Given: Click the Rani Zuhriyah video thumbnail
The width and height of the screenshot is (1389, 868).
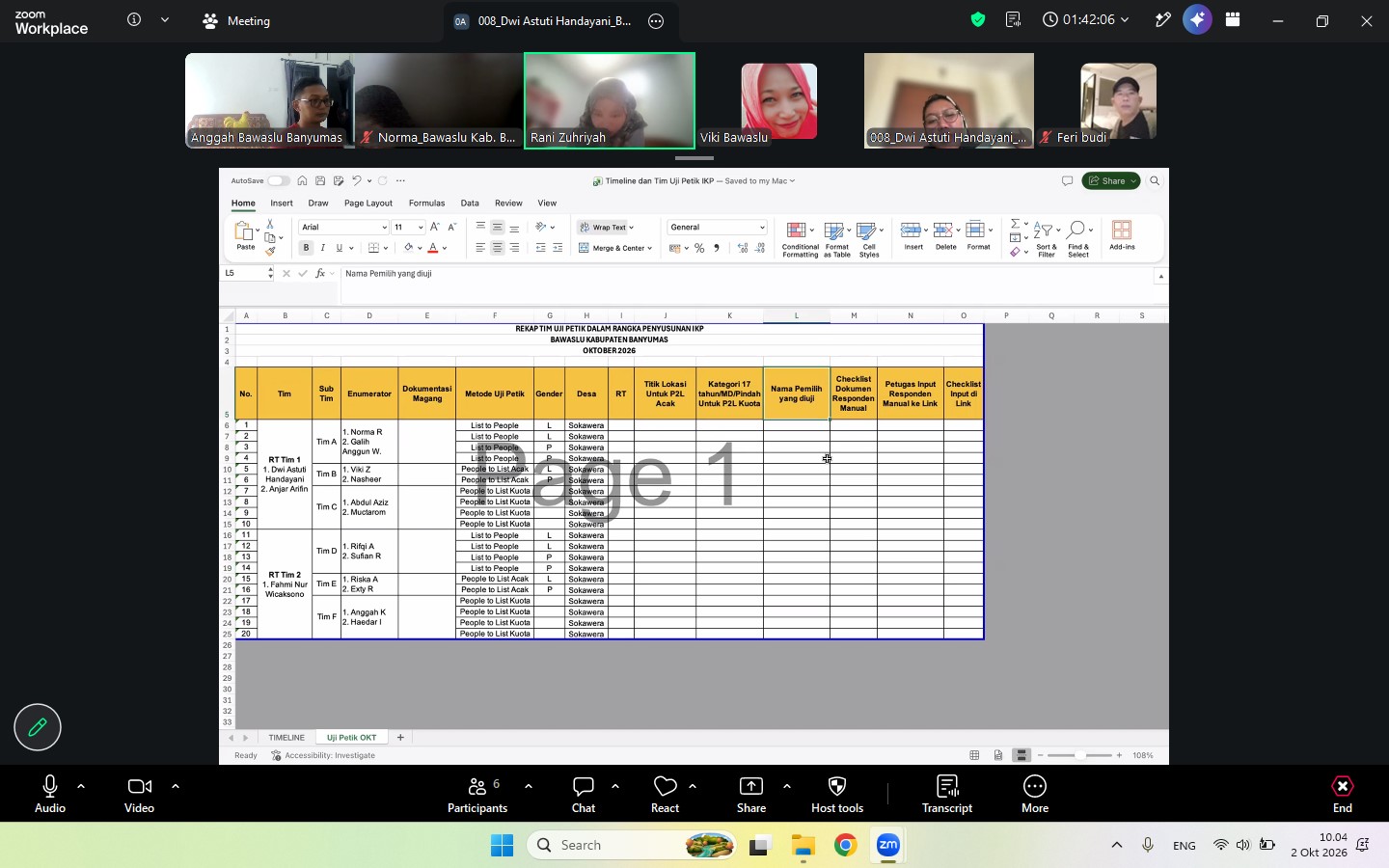Looking at the screenshot, I should click(610, 100).
